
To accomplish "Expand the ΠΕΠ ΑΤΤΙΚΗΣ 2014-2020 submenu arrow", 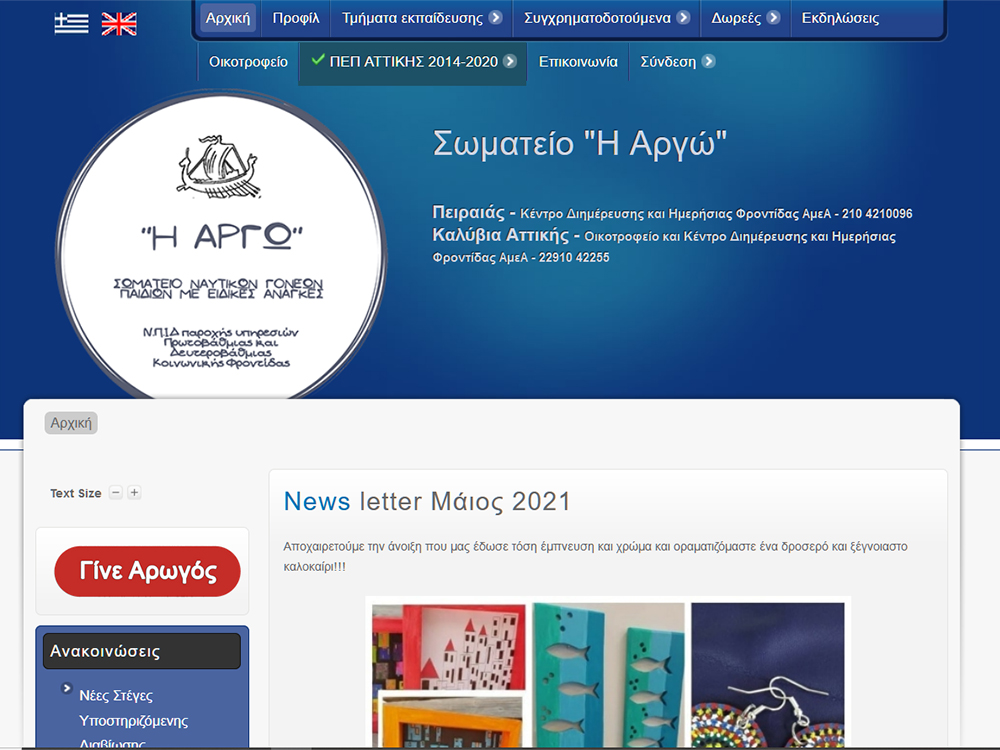I will [x=510, y=61].
